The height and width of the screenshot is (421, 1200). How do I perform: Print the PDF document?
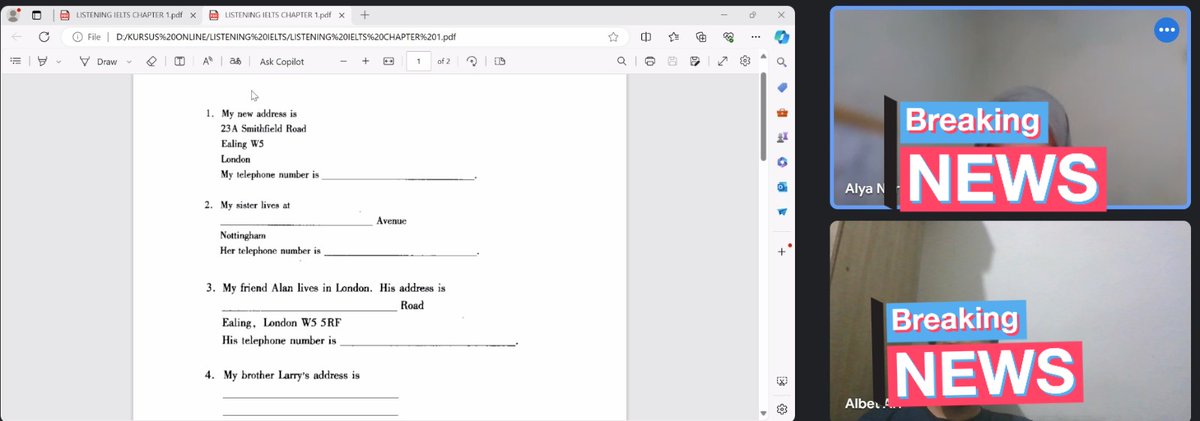pyautogui.click(x=650, y=61)
